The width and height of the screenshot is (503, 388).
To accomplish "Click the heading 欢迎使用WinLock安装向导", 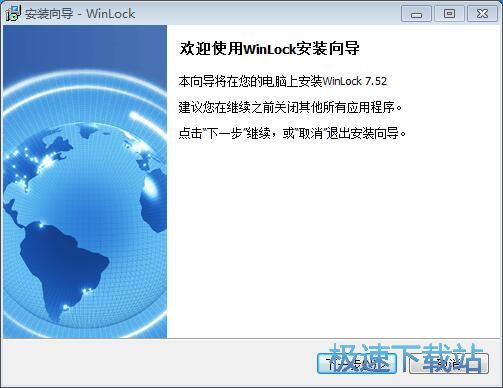I will (269, 49).
